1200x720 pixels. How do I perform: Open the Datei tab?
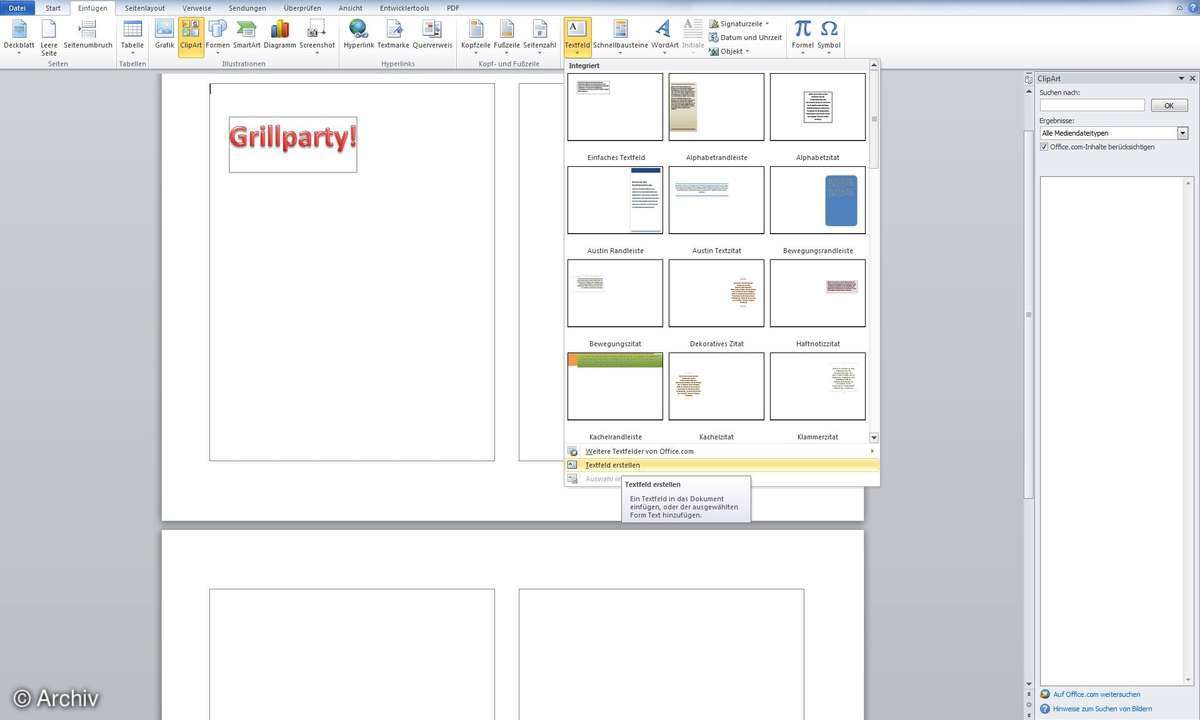[x=17, y=8]
